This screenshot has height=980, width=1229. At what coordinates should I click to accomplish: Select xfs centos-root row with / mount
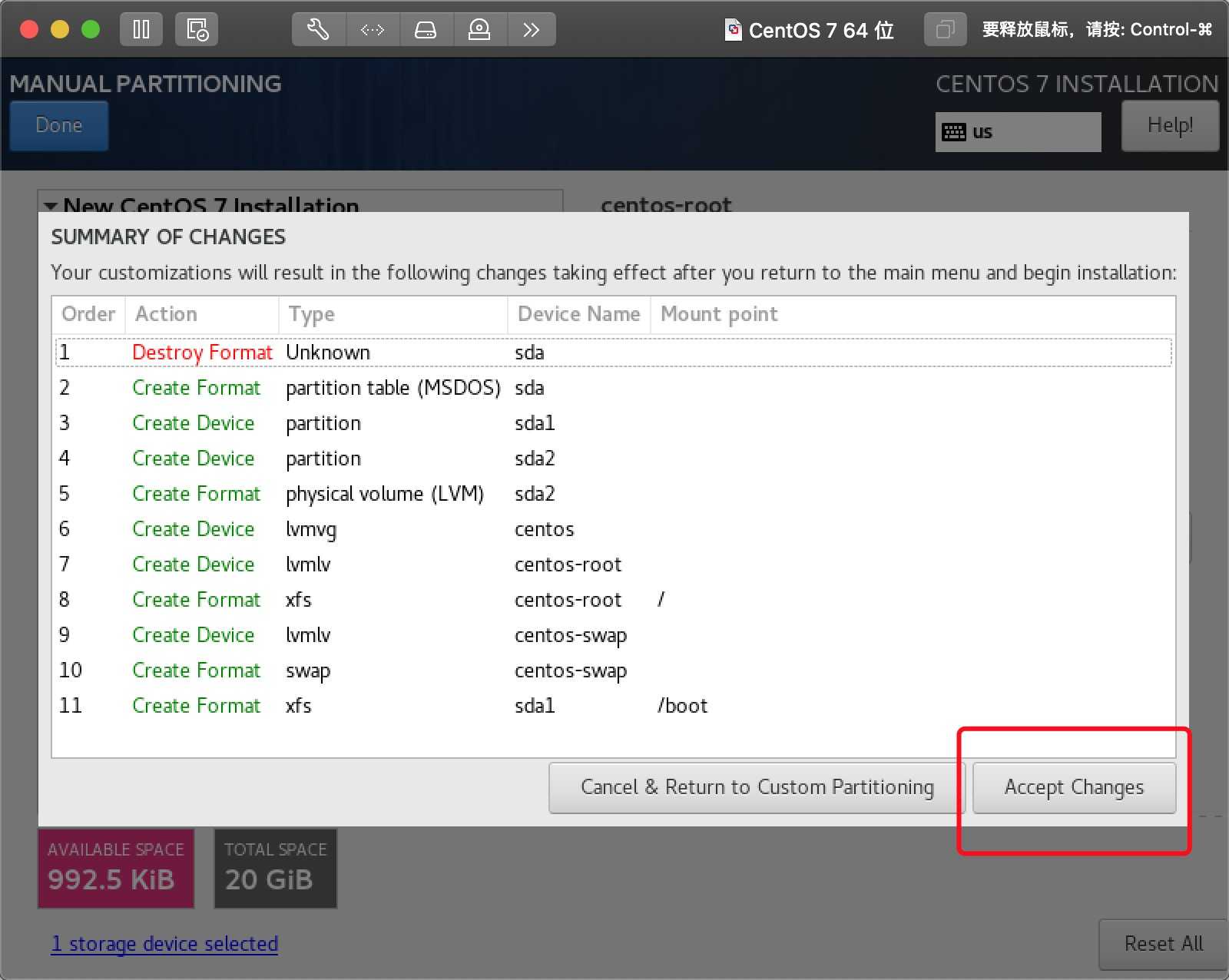(614, 600)
